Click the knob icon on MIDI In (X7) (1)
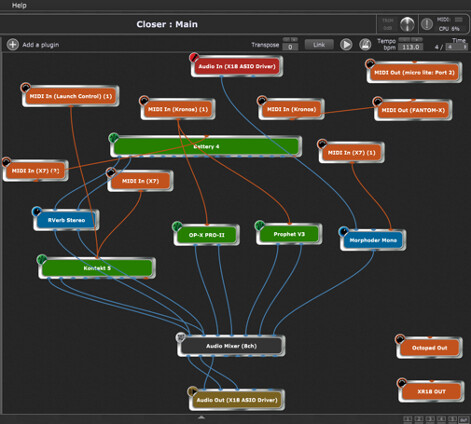This screenshot has height=424, width=471. click(x=322, y=144)
